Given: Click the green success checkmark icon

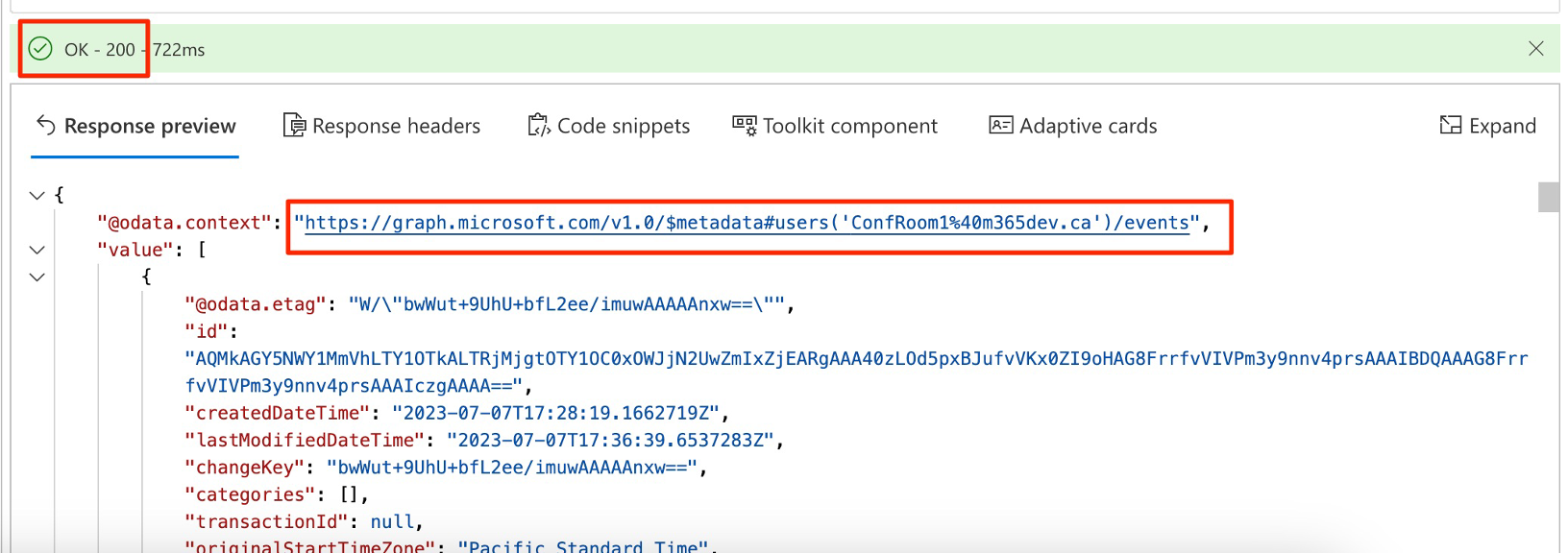Looking at the screenshot, I should [x=39, y=49].
